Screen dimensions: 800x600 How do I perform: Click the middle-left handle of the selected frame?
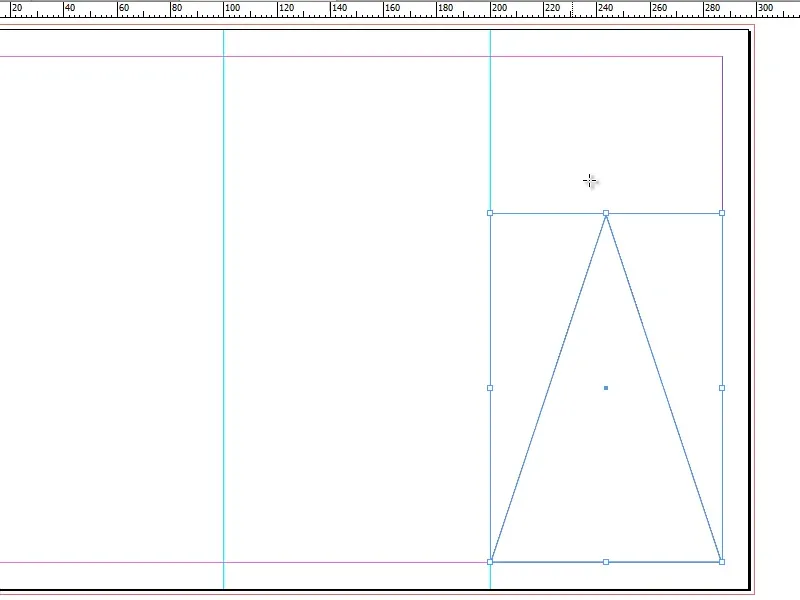click(490, 388)
